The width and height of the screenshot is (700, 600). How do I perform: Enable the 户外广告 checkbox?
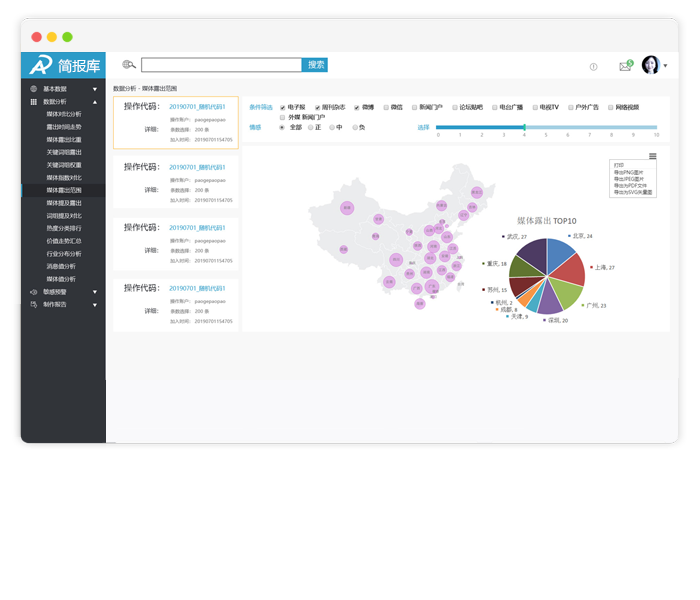(571, 107)
